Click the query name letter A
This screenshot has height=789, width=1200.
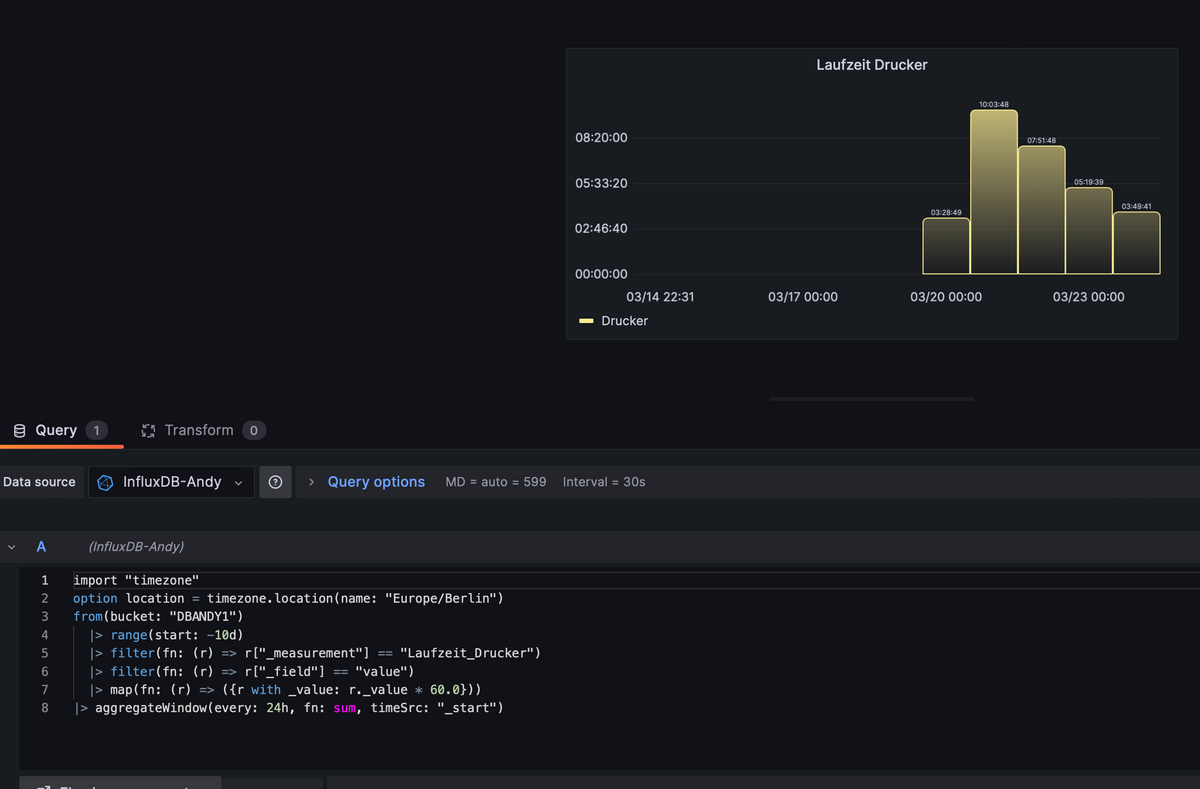pos(41,547)
